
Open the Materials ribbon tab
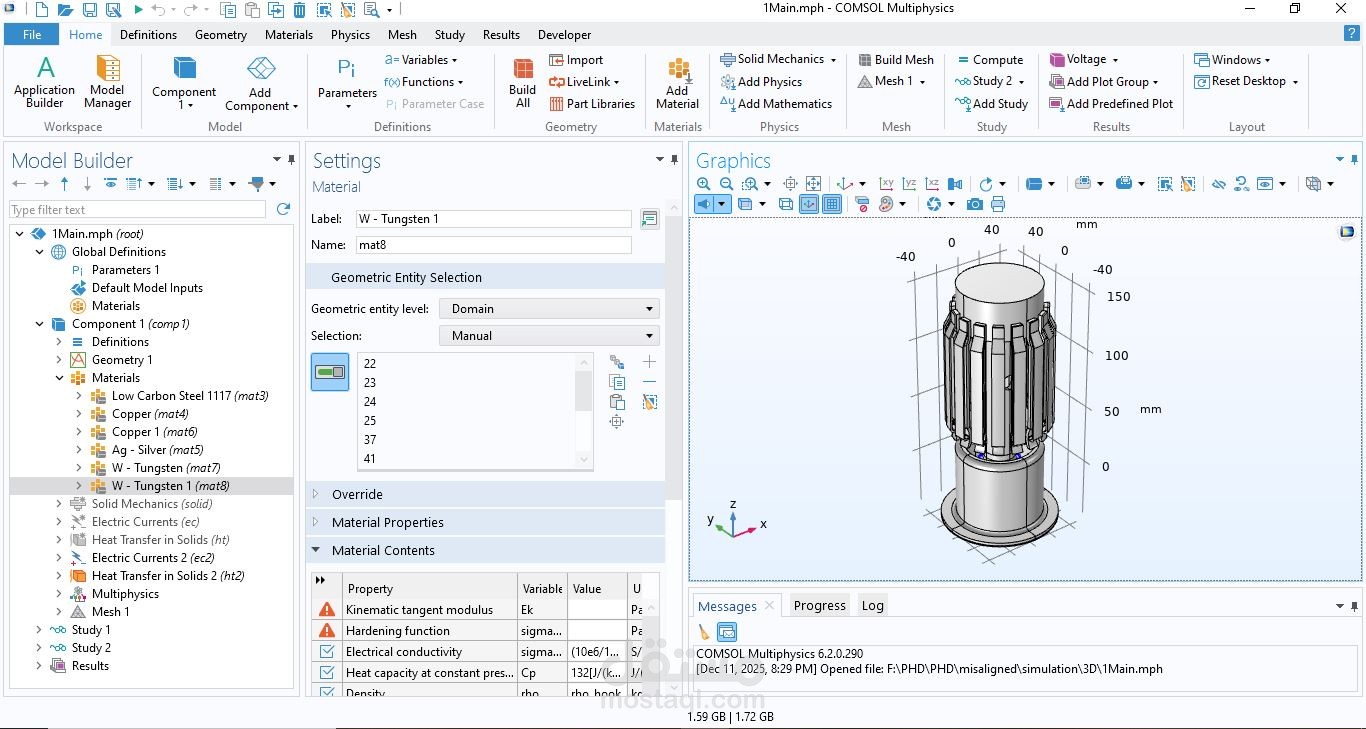pyautogui.click(x=289, y=34)
